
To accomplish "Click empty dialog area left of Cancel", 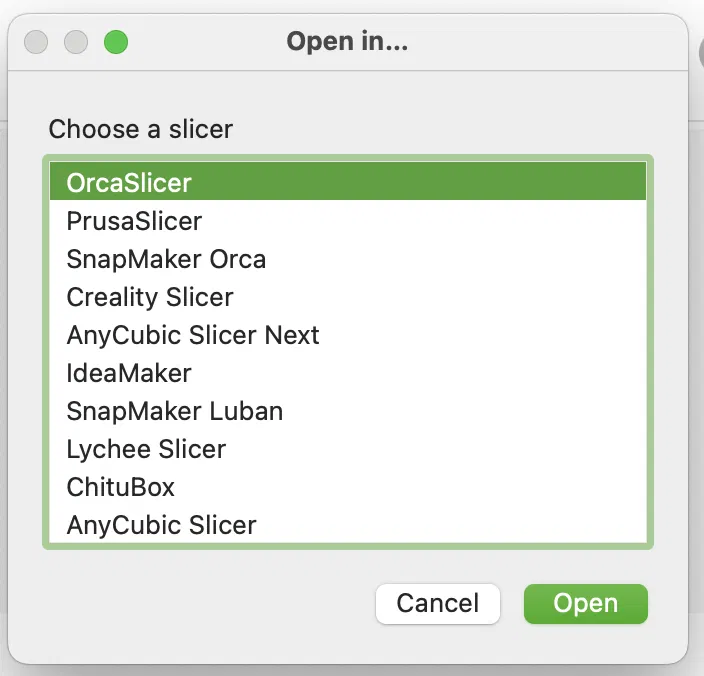I will [x=200, y=604].
